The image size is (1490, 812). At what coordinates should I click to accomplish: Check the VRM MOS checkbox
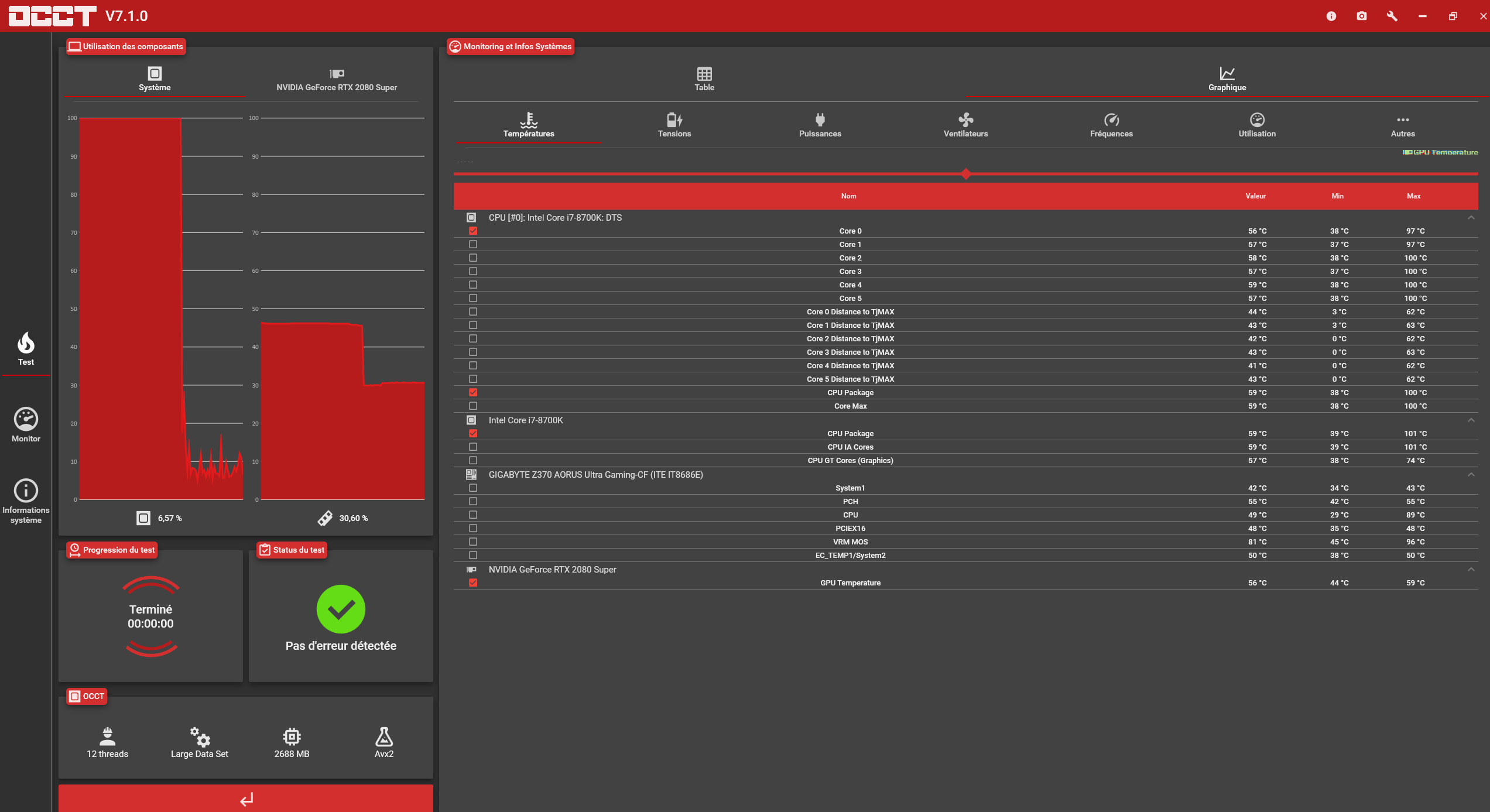pos(473,542)
